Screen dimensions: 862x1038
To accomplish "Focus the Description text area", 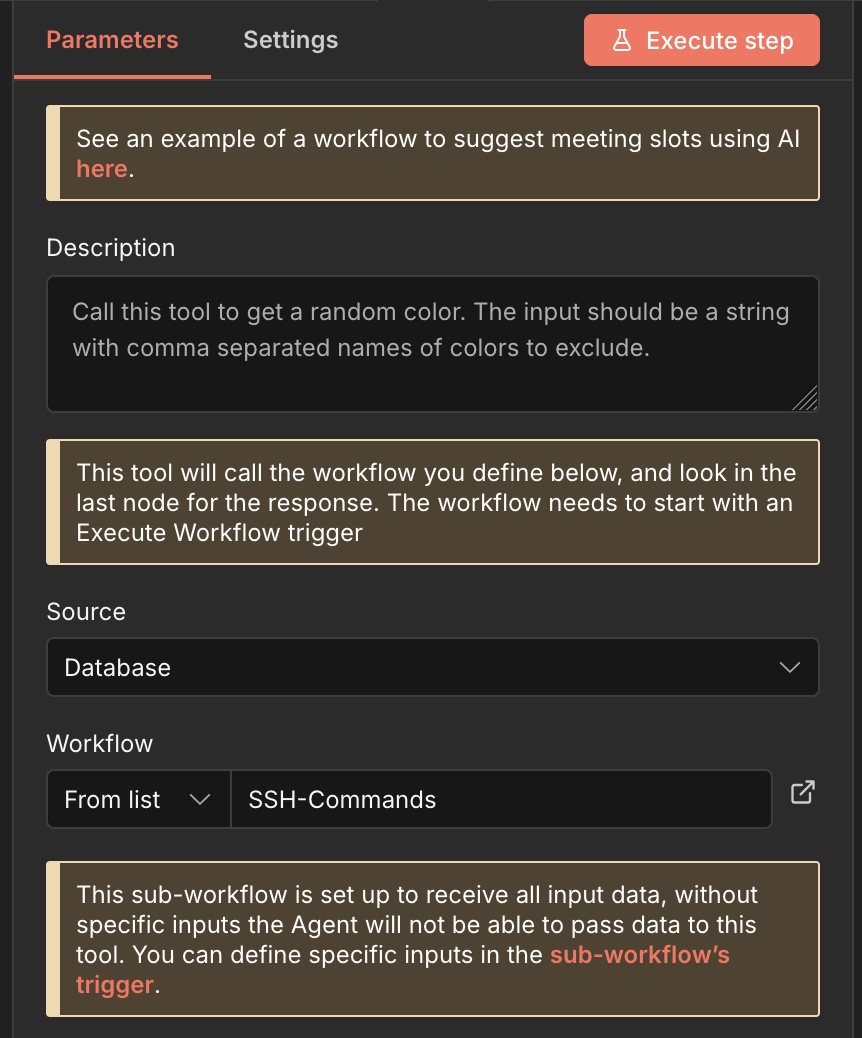I will click(432, 343).
